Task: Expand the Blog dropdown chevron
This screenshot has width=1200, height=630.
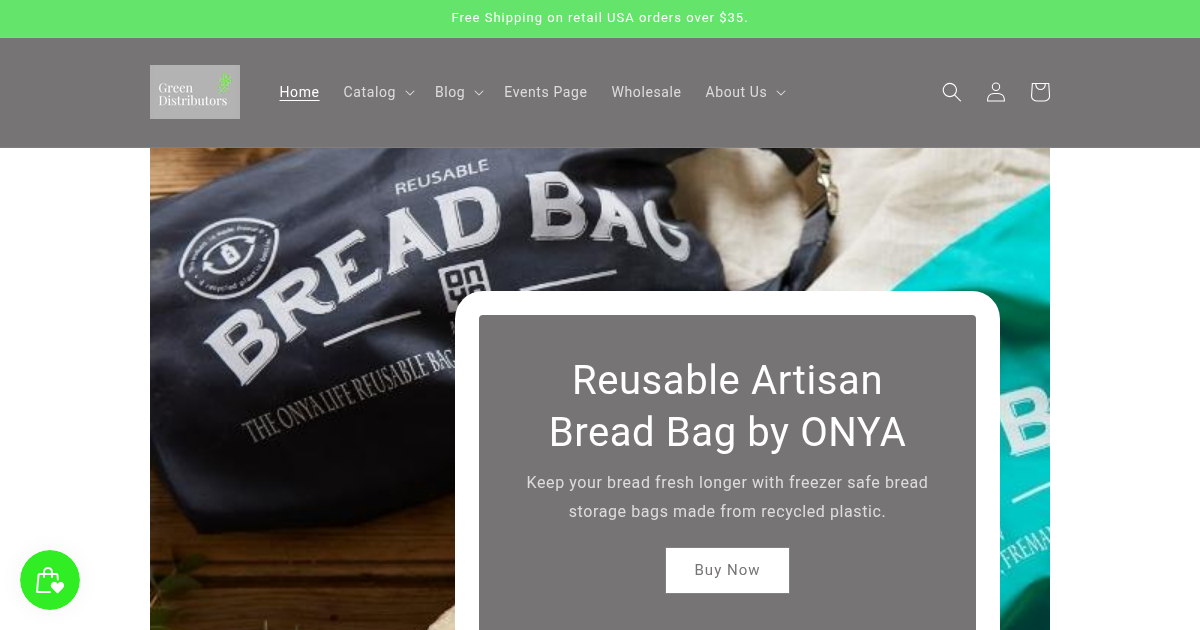Action: [479, 93]
